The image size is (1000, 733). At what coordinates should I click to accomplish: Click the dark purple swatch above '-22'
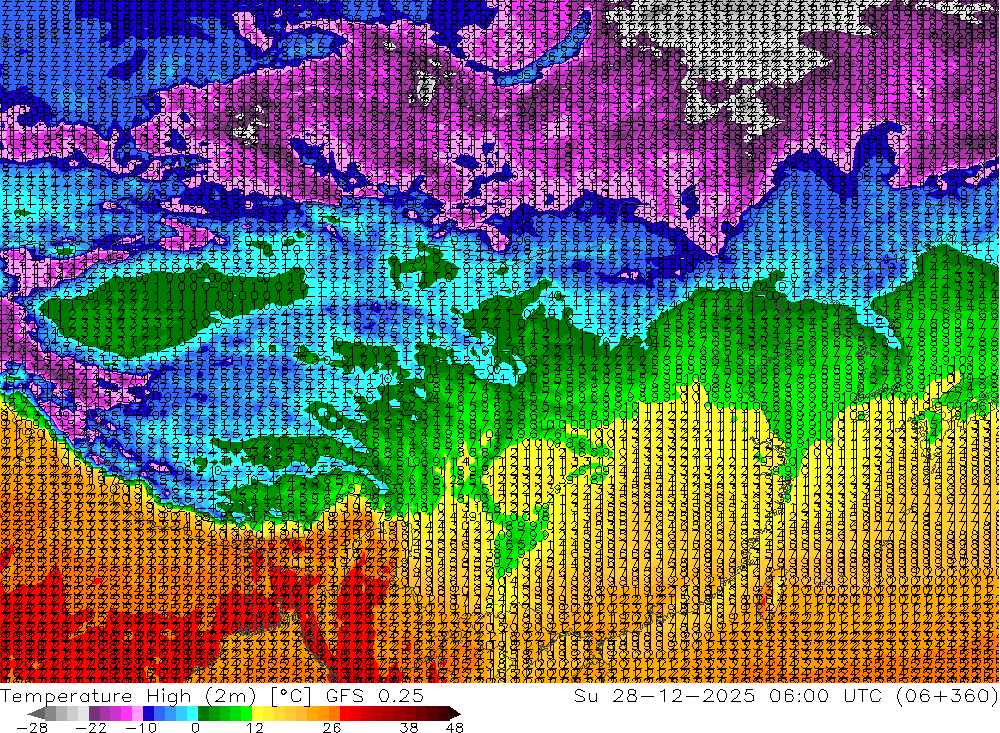pyautogui.click(x=94, y=714)
